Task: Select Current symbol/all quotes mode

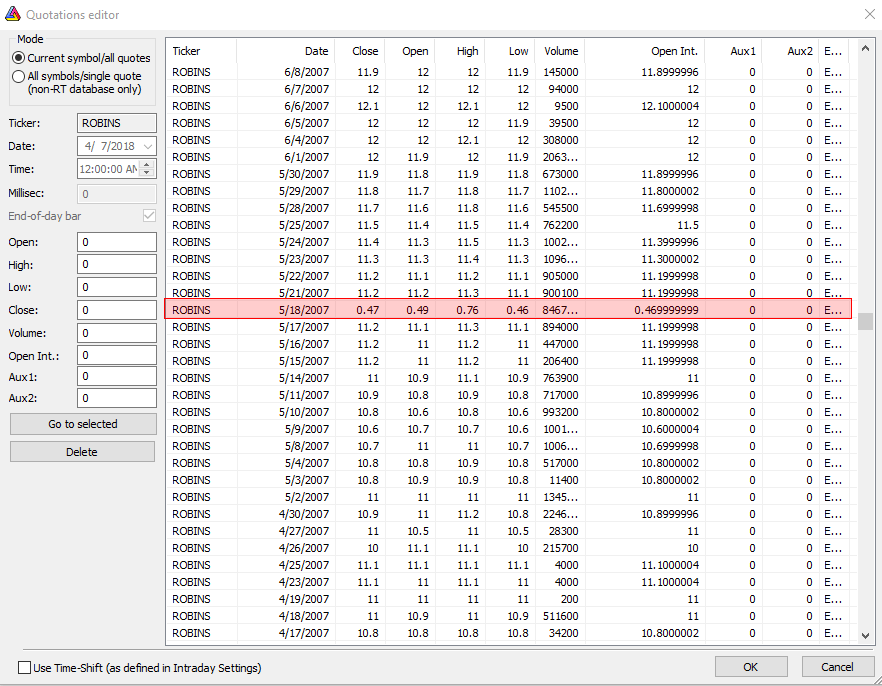Action: pos(19,58)
